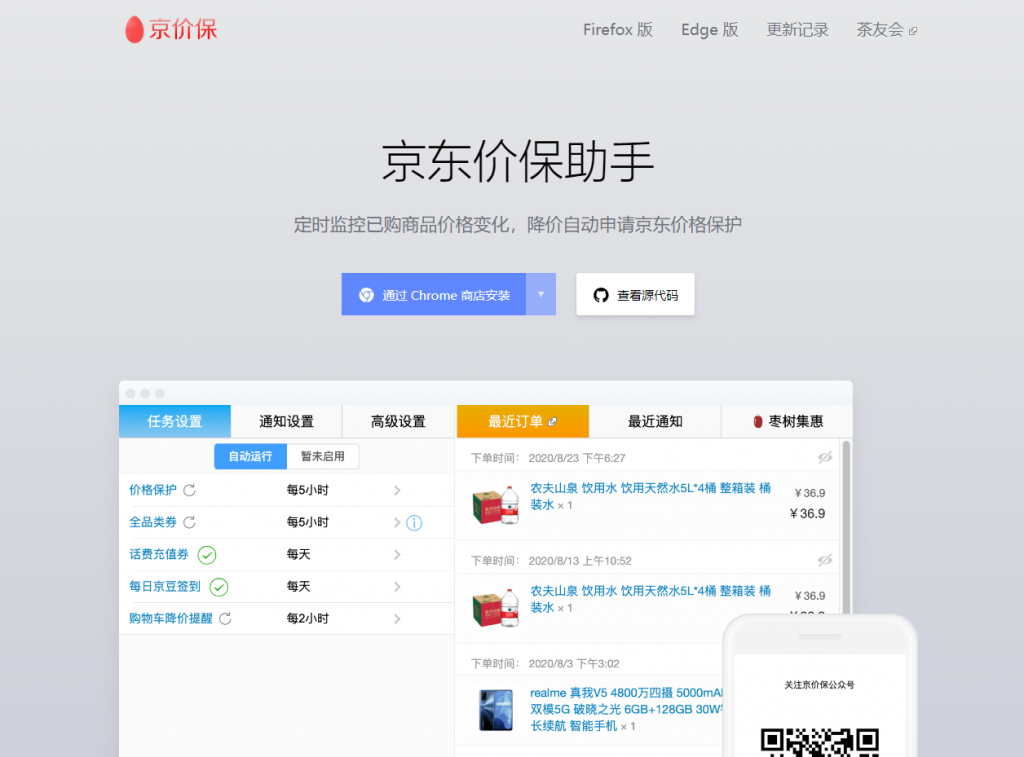Click the refresh icon next to 全品类券
Screen dimensions: 1024x757
tap(189, 522)
